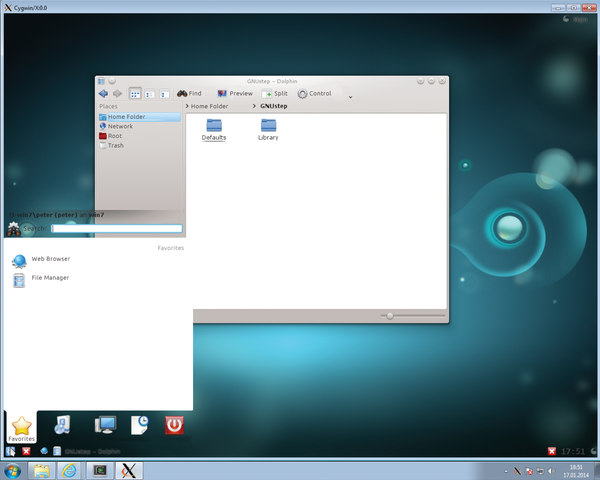Click Home Folder in breadcrumb path

point(209,106)
